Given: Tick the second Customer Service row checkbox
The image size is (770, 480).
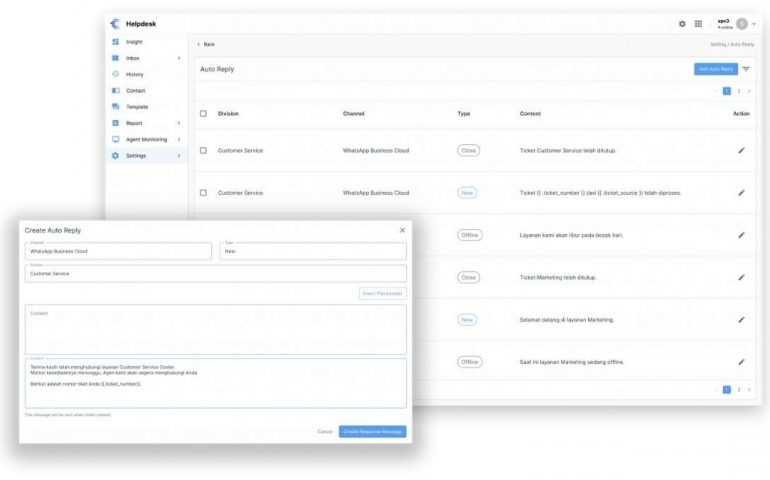Looking at the screenshot, I should pyautogui.click(x=203, y=192).
